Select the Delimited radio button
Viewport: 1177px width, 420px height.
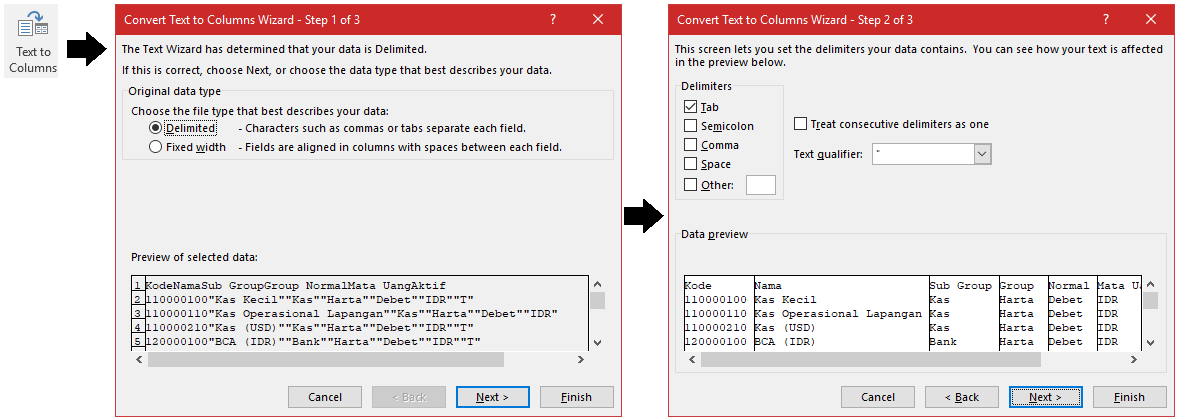(x=155, y=128)
